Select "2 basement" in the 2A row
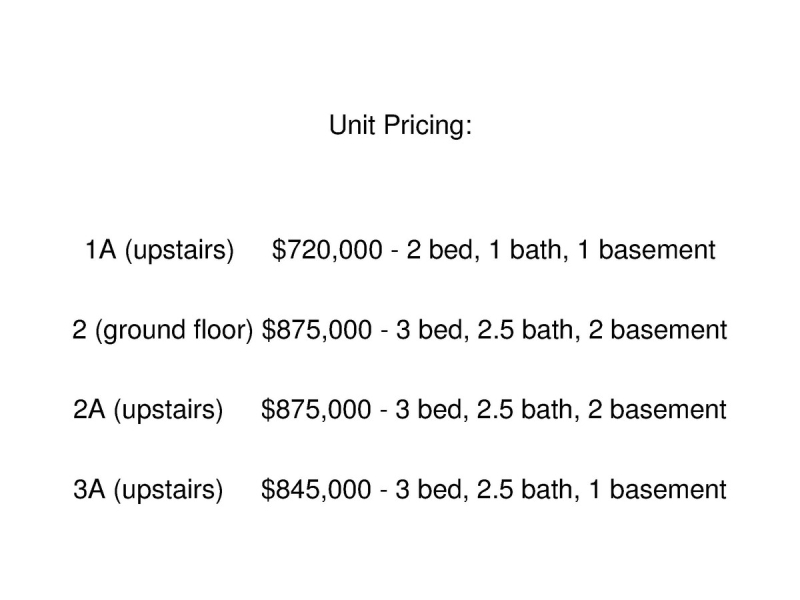The image size is (800, 600). pyautogui.click(x=657, y=410)
